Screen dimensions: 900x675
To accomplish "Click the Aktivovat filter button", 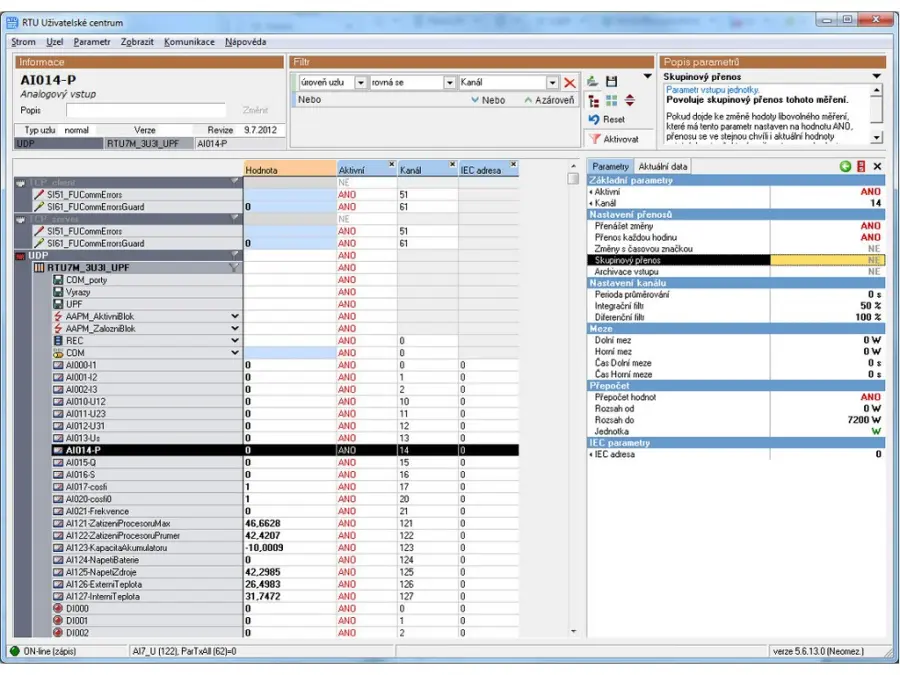I will tap(613, 139).
